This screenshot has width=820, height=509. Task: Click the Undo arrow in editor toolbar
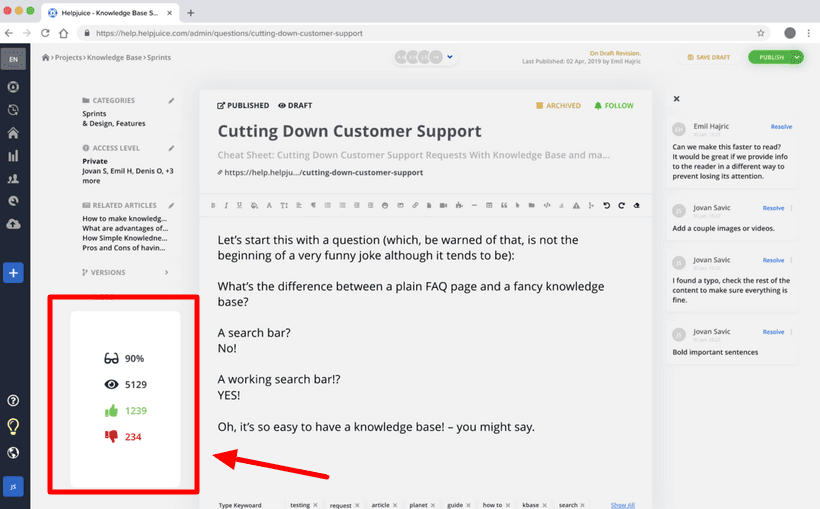coord(606,206)
